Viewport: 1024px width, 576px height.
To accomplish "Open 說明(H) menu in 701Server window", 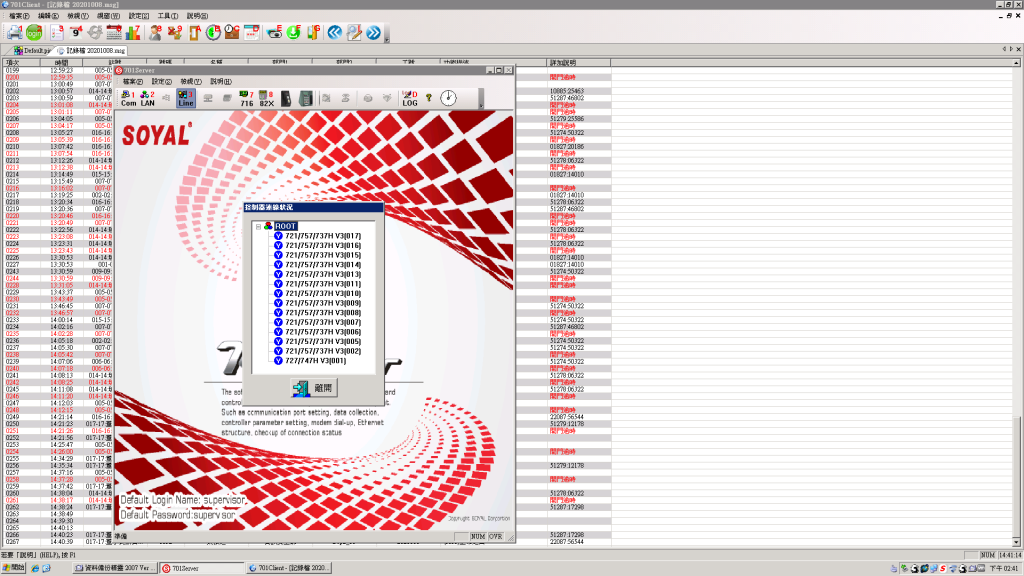I will 221,82.
